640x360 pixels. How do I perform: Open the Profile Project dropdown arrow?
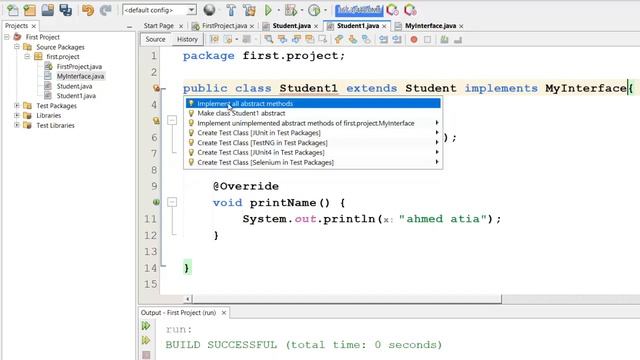(x=325, y=10)
